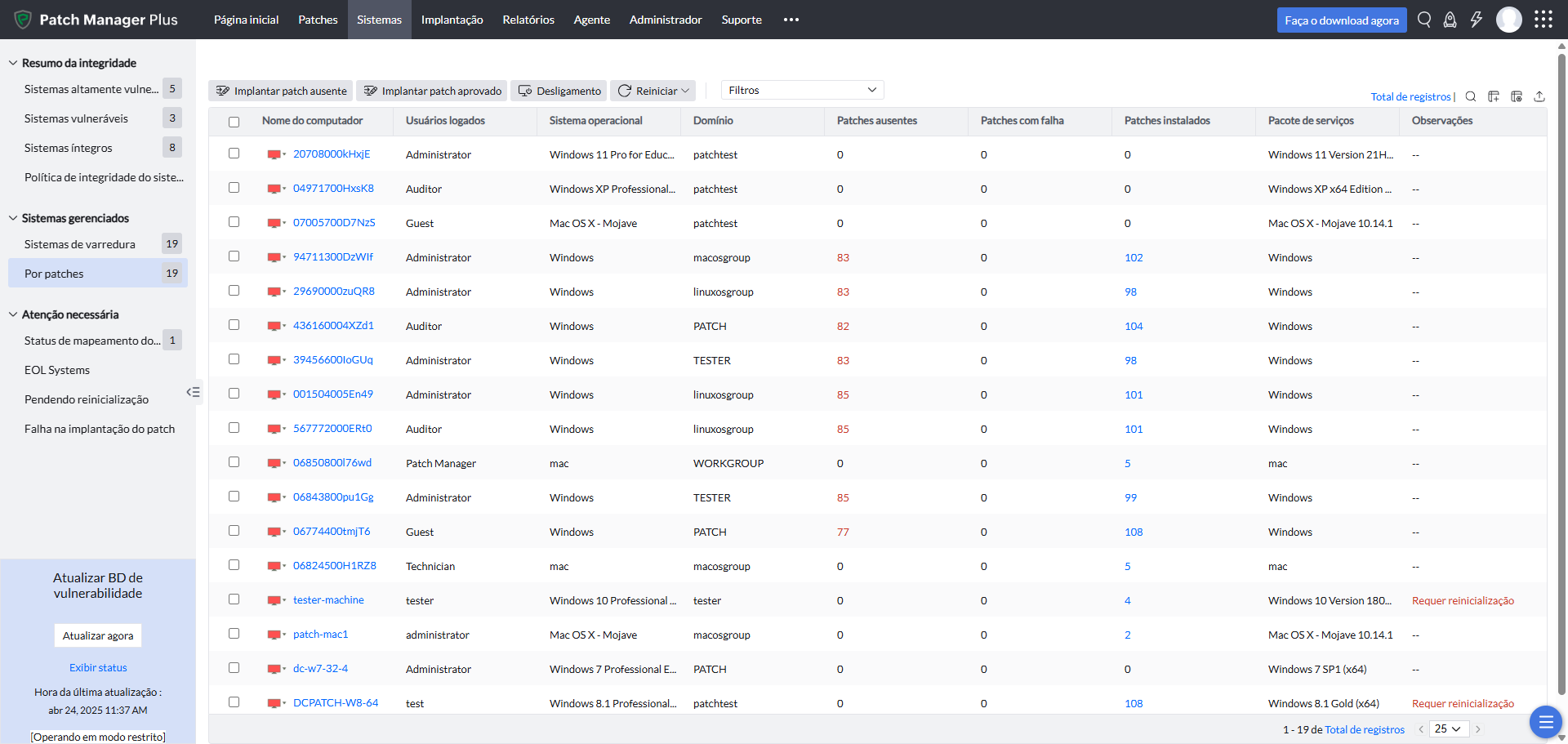Check the box for tester-machine row

coord(234,599)
